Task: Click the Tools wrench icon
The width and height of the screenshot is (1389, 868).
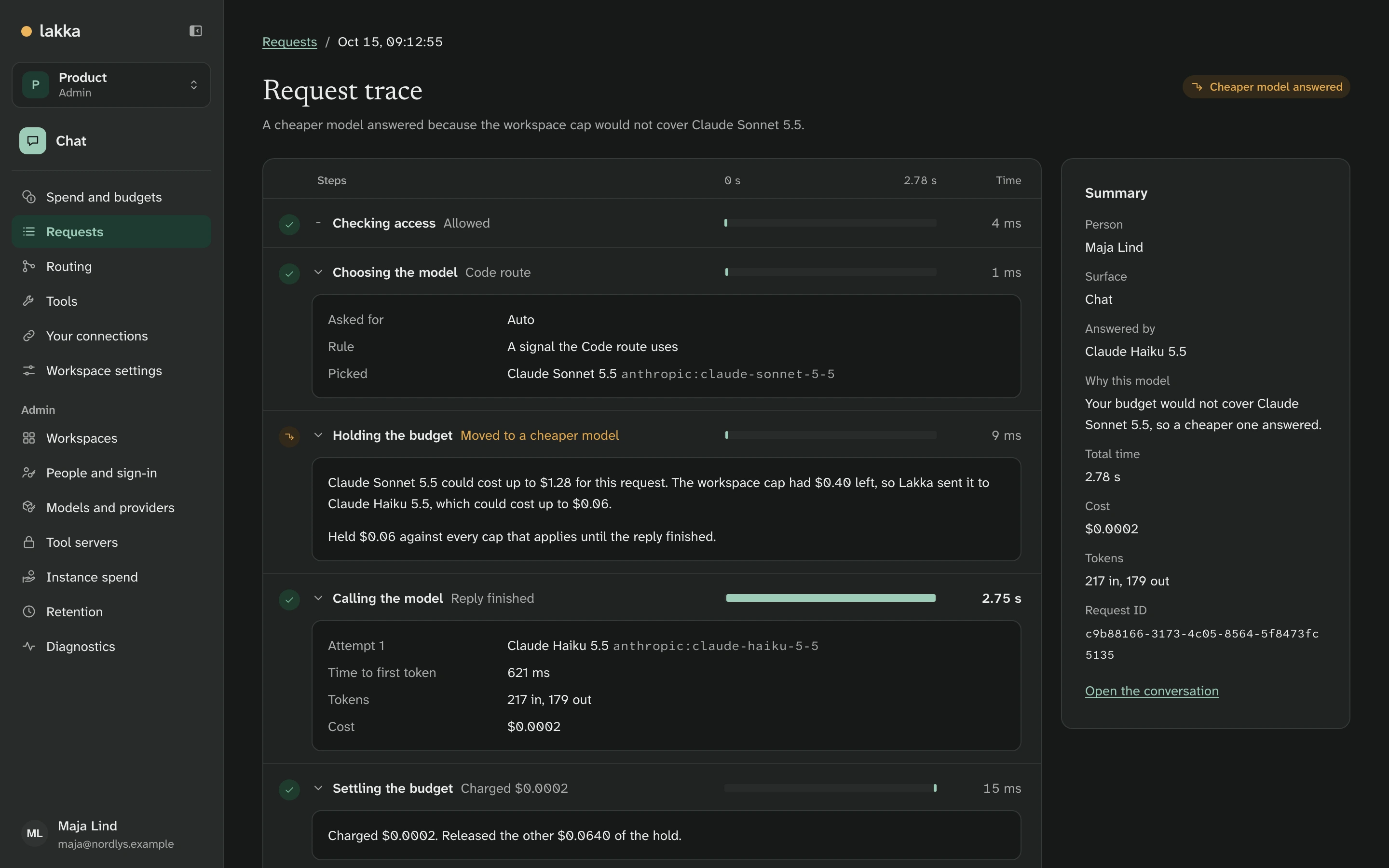Action: [x=29, y=301]
